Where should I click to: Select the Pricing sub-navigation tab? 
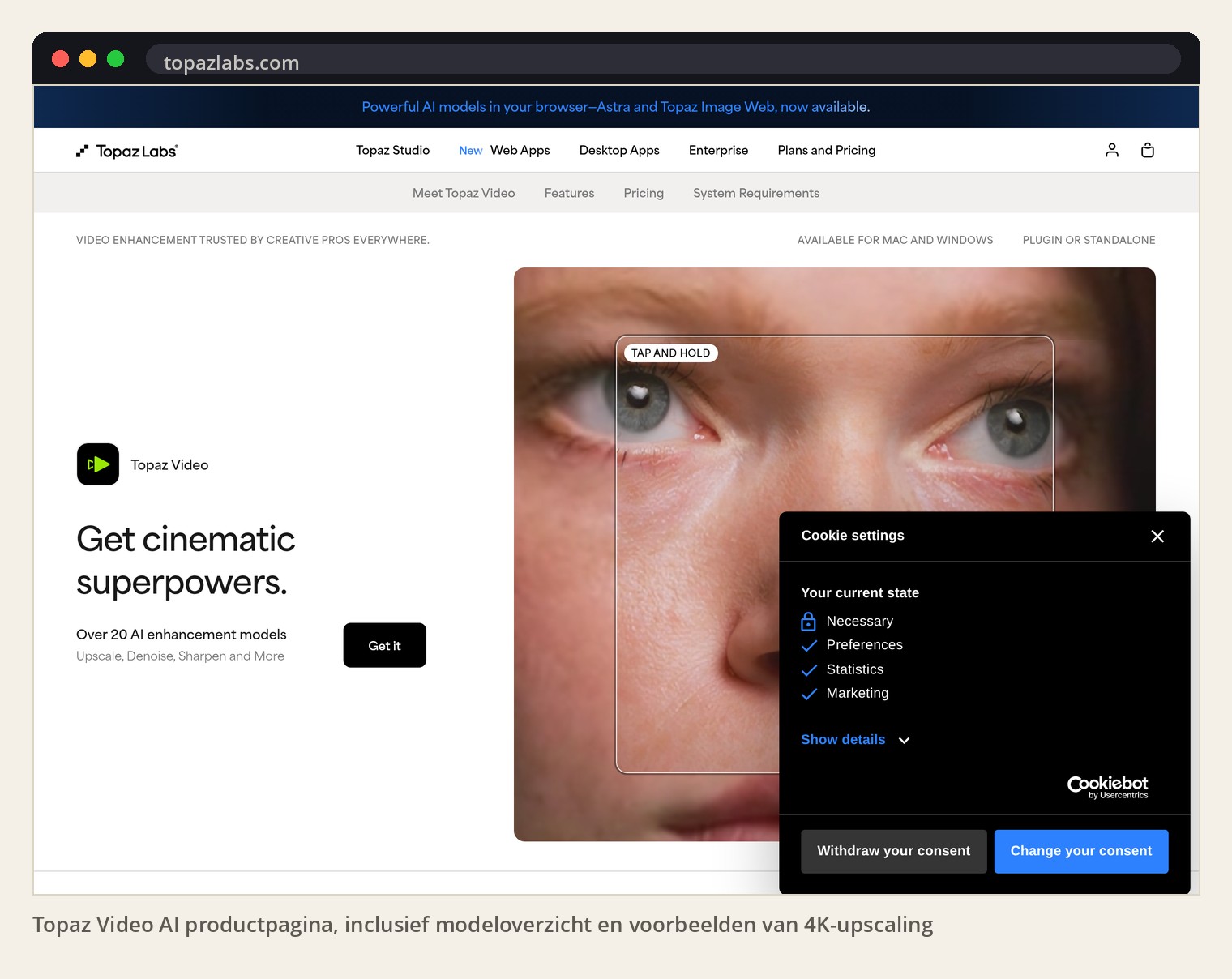[644, 193]
